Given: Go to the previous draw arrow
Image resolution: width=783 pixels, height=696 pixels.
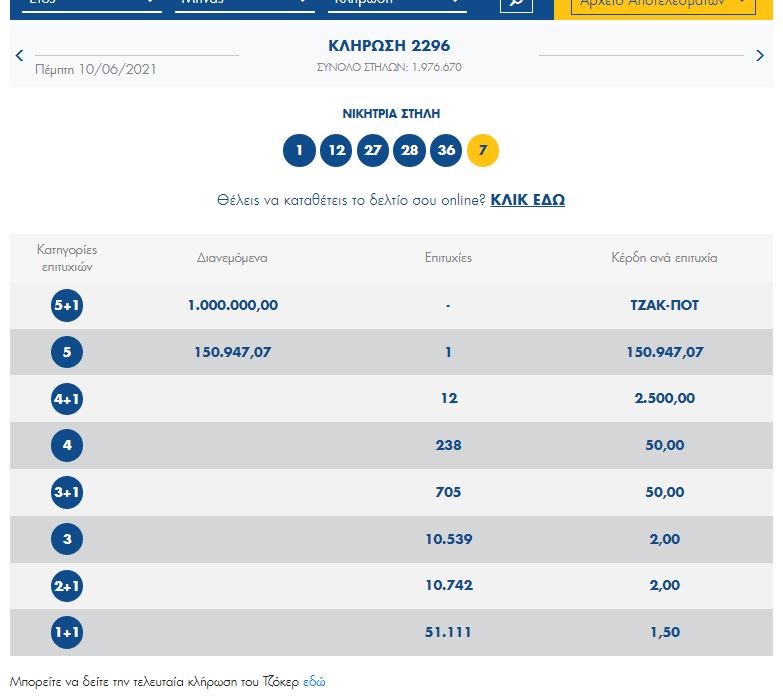Looking at the screenshot, I should 19,56.
